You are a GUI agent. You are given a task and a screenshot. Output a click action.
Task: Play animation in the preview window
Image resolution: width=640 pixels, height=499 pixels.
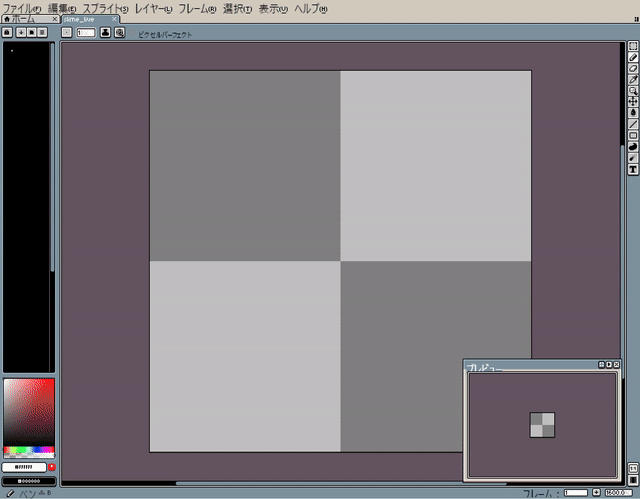(x=609, y=364)
